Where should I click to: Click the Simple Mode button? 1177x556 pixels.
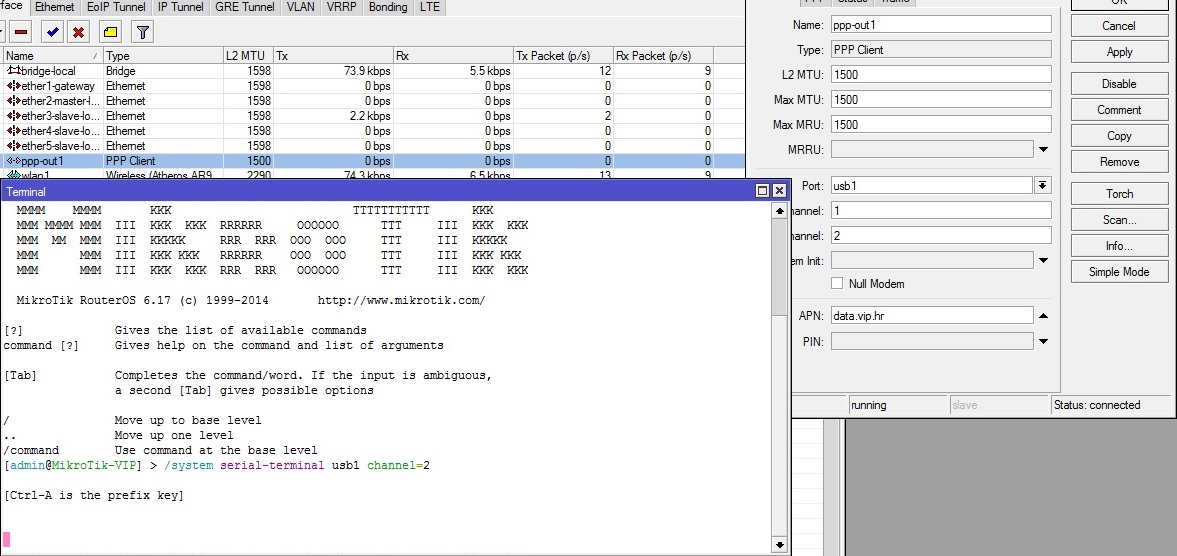click(1119, 272)
